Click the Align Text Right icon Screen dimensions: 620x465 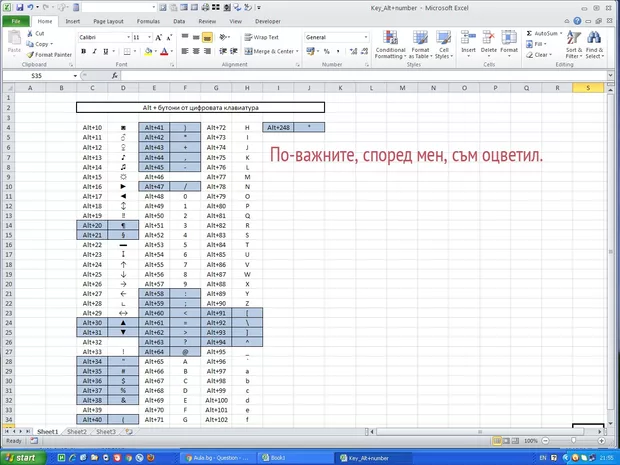207,51
